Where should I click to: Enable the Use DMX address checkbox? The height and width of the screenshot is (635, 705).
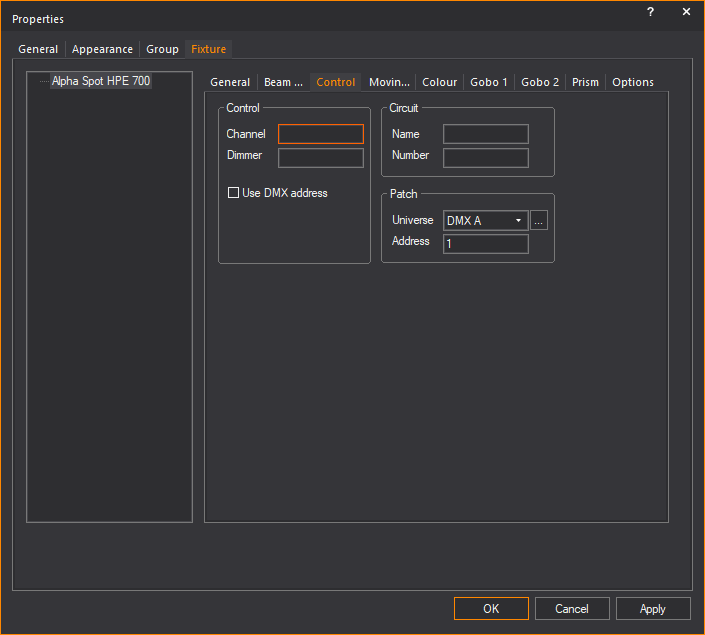point(234,193)
